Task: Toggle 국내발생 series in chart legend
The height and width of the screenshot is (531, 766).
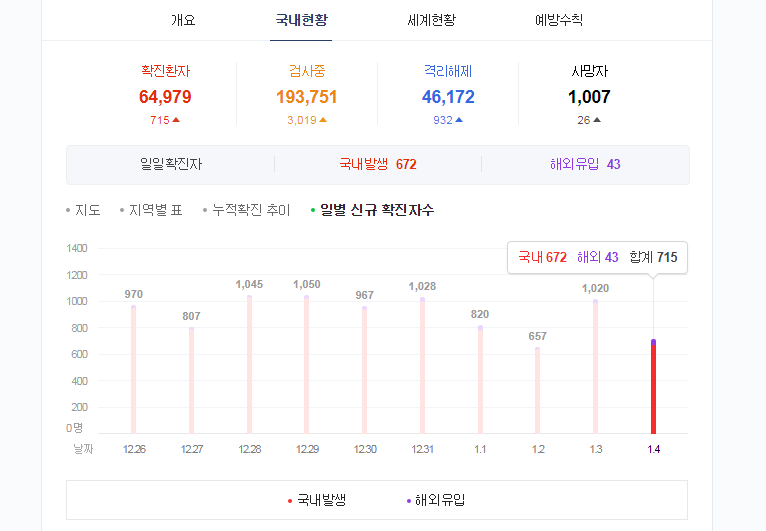Action: [x=317, y=500]
